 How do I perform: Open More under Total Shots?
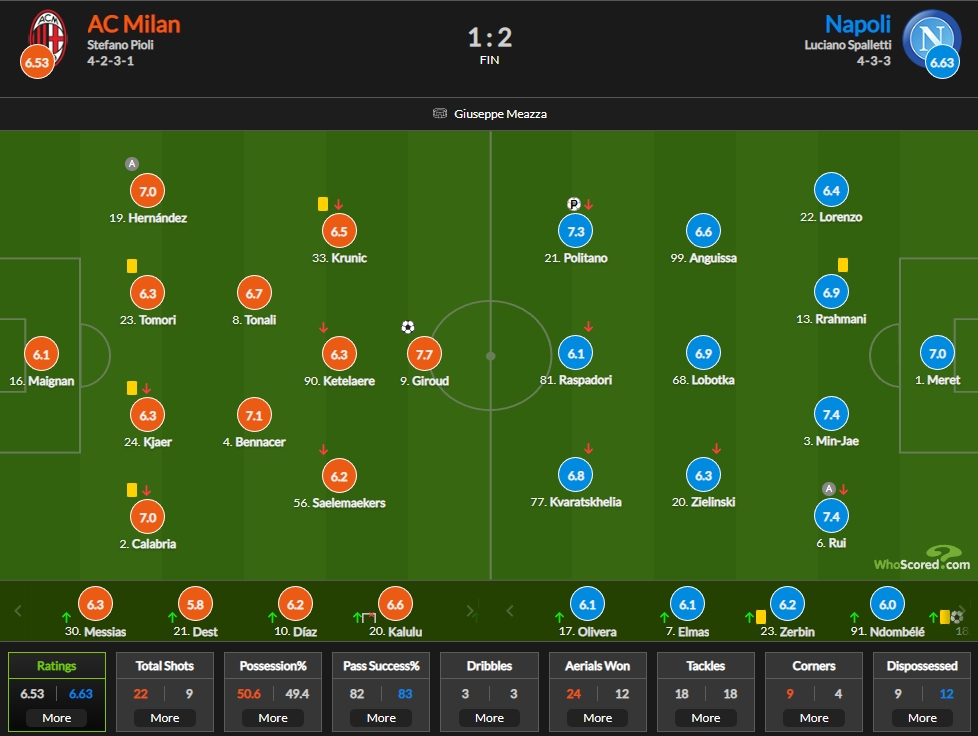coord(165,718)
